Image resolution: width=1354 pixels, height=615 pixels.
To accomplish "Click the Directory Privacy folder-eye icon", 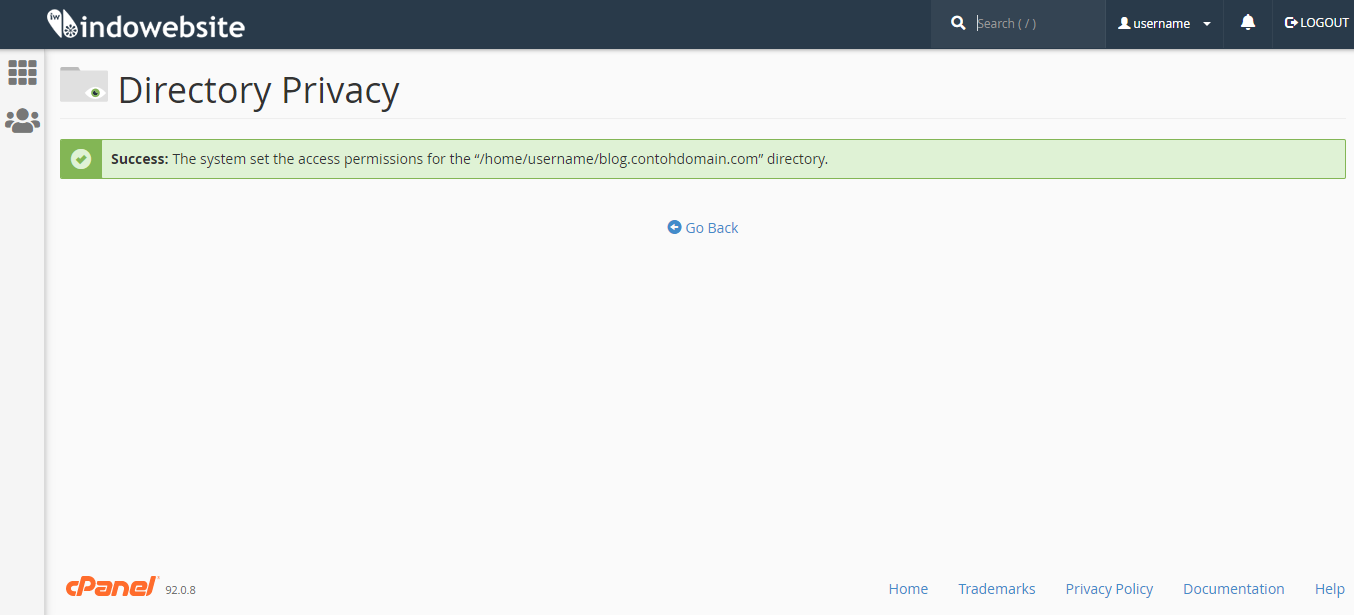I will click(84, 86).
